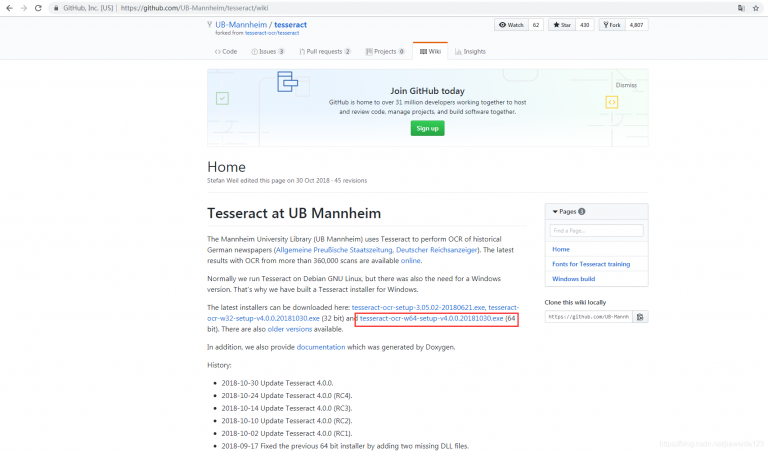The image size is (768, 452).
Task: Click the translate page icon
Action: pos(740,7)
